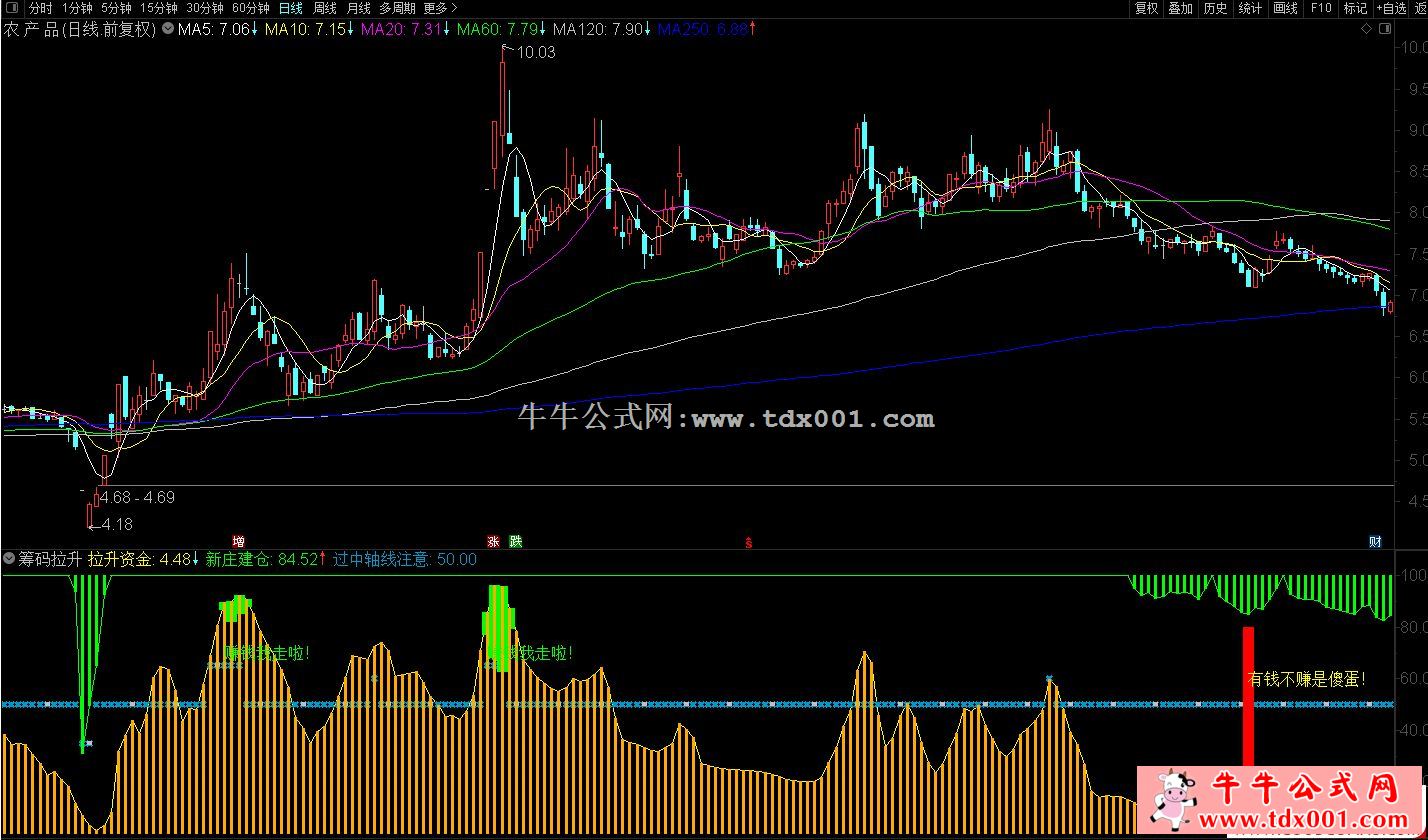Select the 60分钟 period tab
This screenshot has height=840, width=1428.
point(250,8)
